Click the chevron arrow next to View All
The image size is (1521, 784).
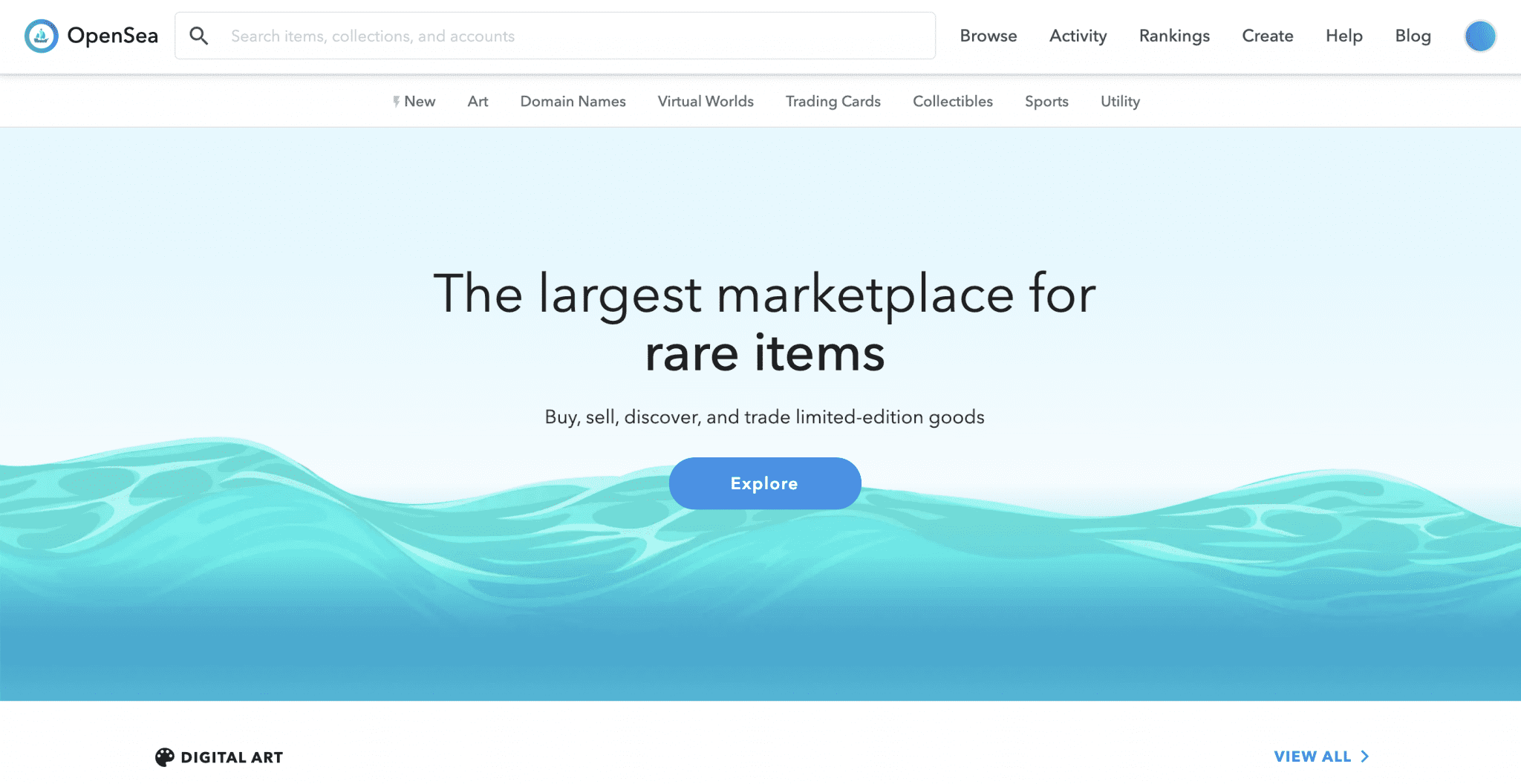click(1365, 757)
